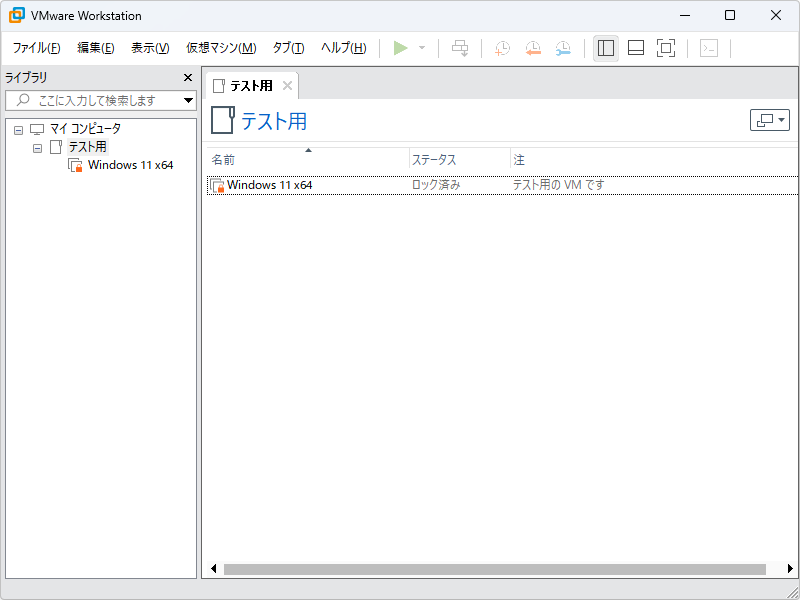Enter full screen mode icon

click(666, 48)
